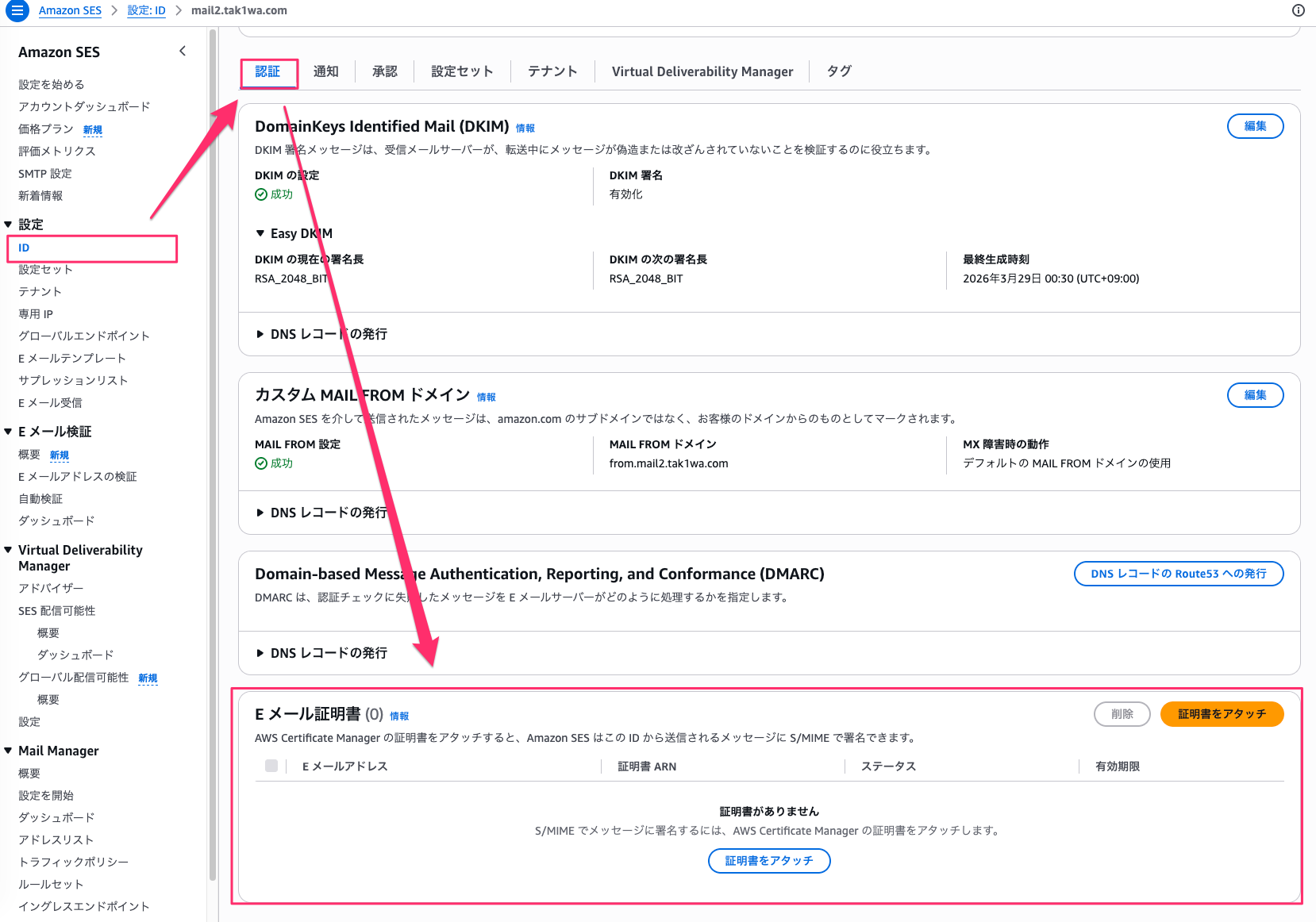Viewport: 1316px width, 922px height.
Task: Open トラフィックポリシー under Mail Manager
Action: click(x=73, y=862)
